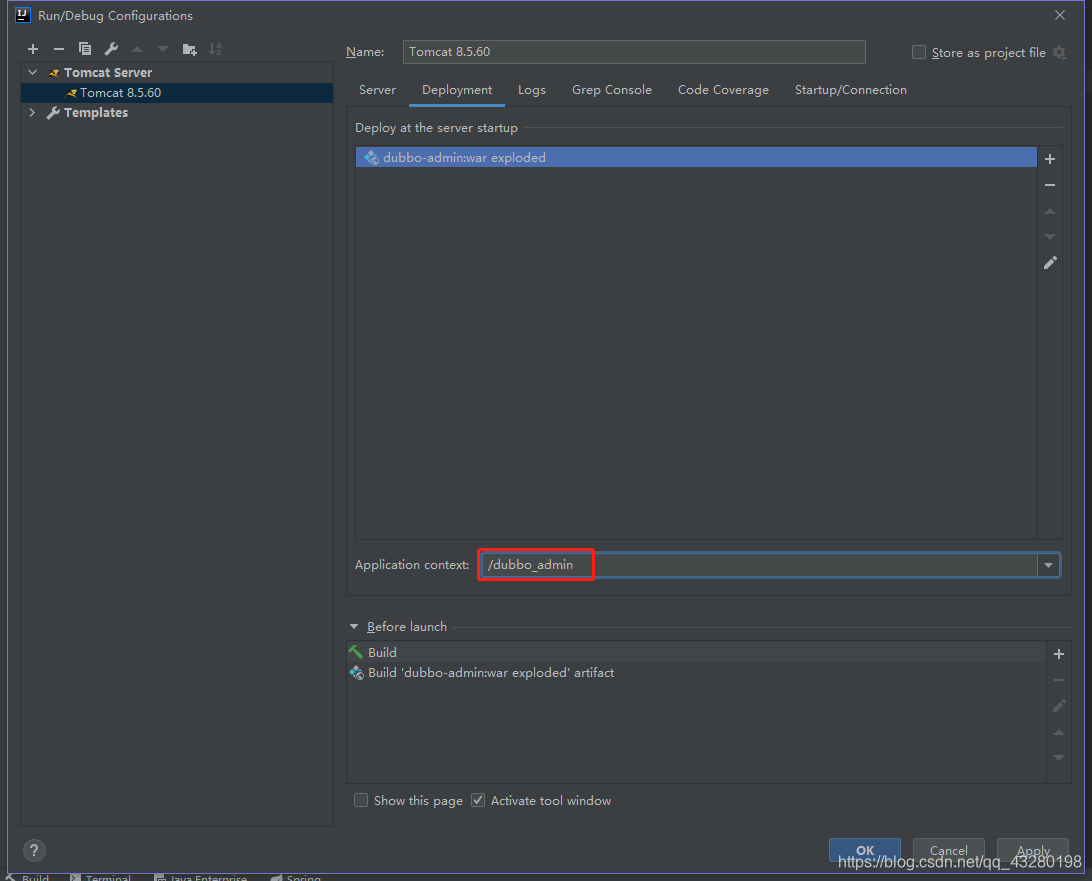
Task: Open the Logs tab
Action: click(531, 90)
